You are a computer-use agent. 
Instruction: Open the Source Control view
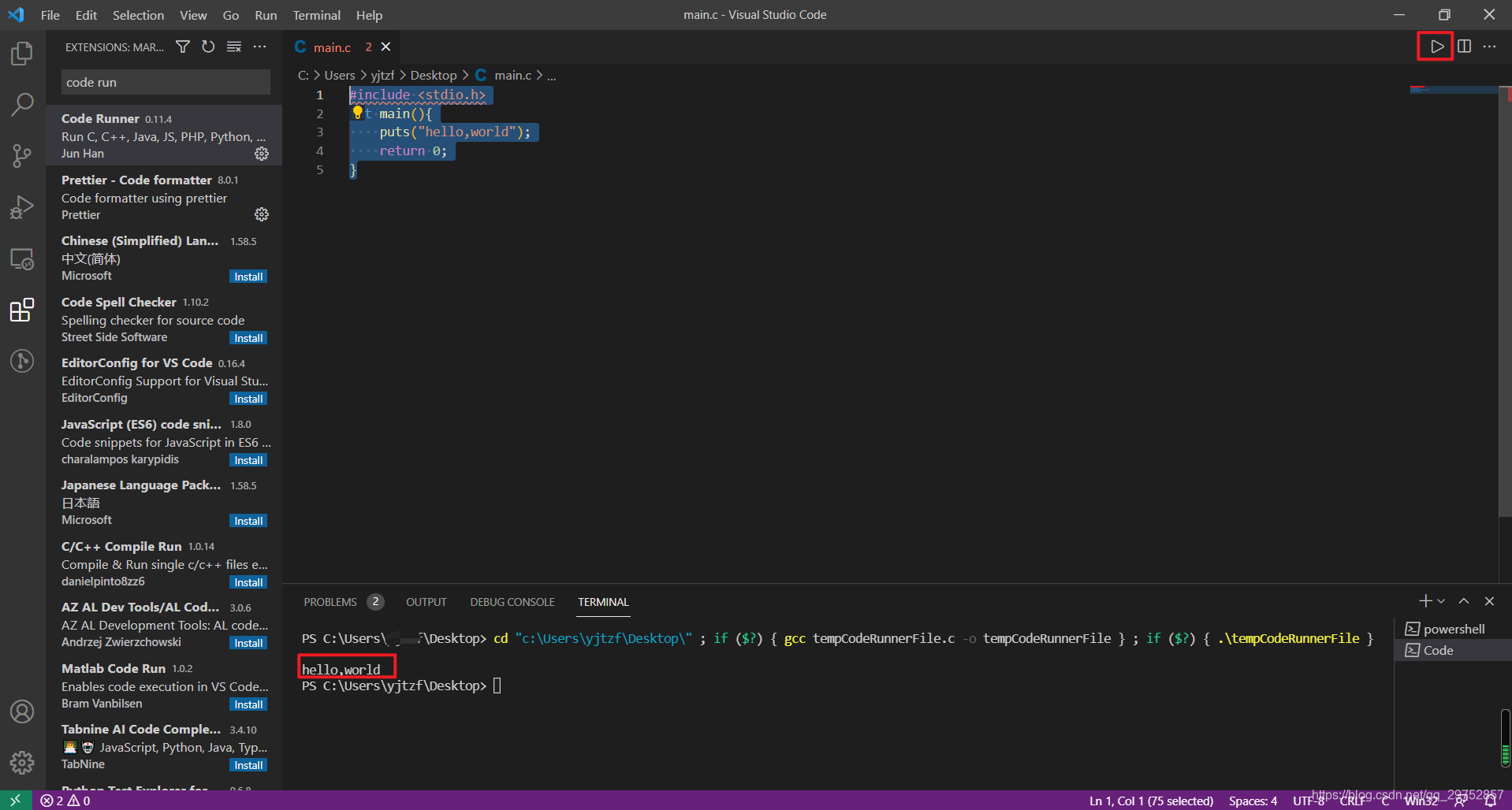tap(22, 155)
